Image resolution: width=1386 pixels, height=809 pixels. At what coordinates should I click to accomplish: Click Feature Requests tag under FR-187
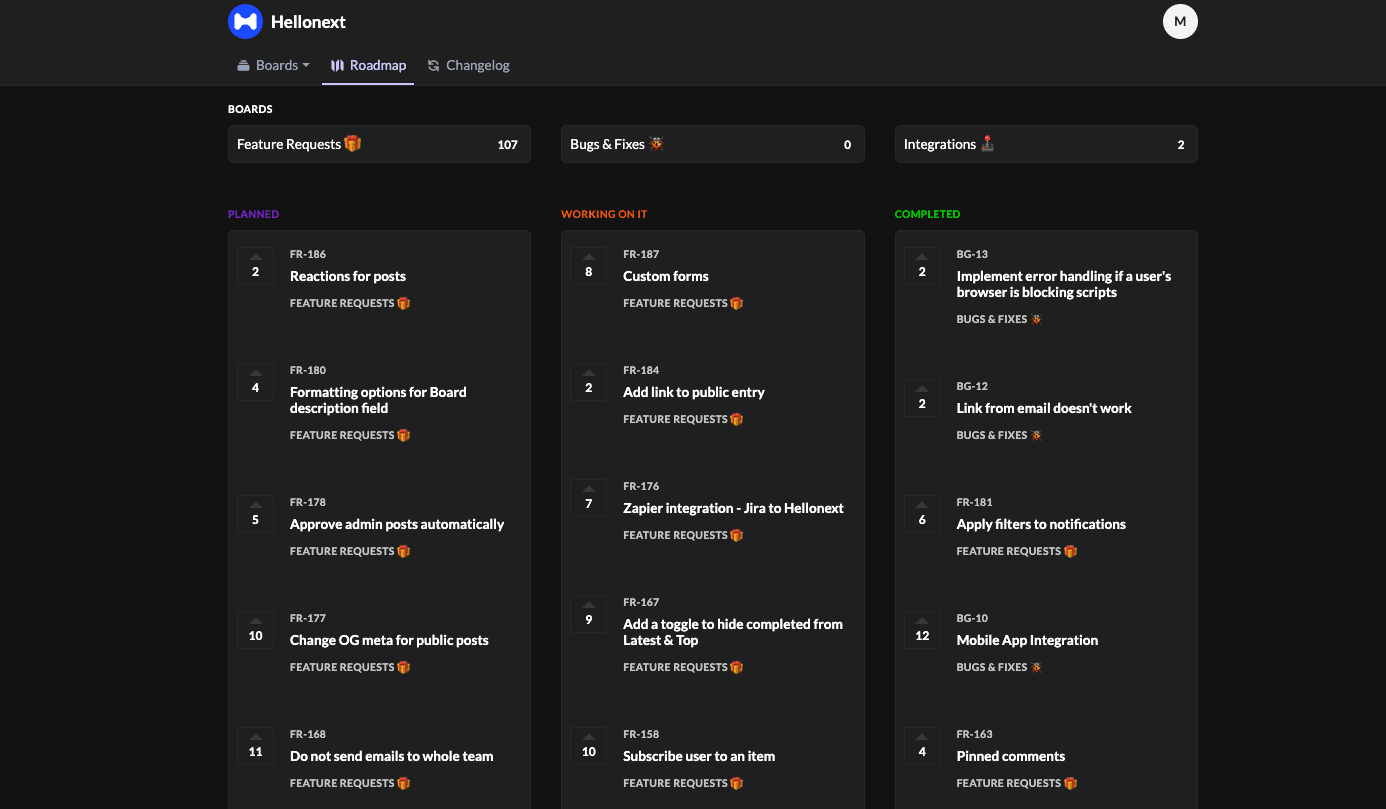click(x=683, y=303)
